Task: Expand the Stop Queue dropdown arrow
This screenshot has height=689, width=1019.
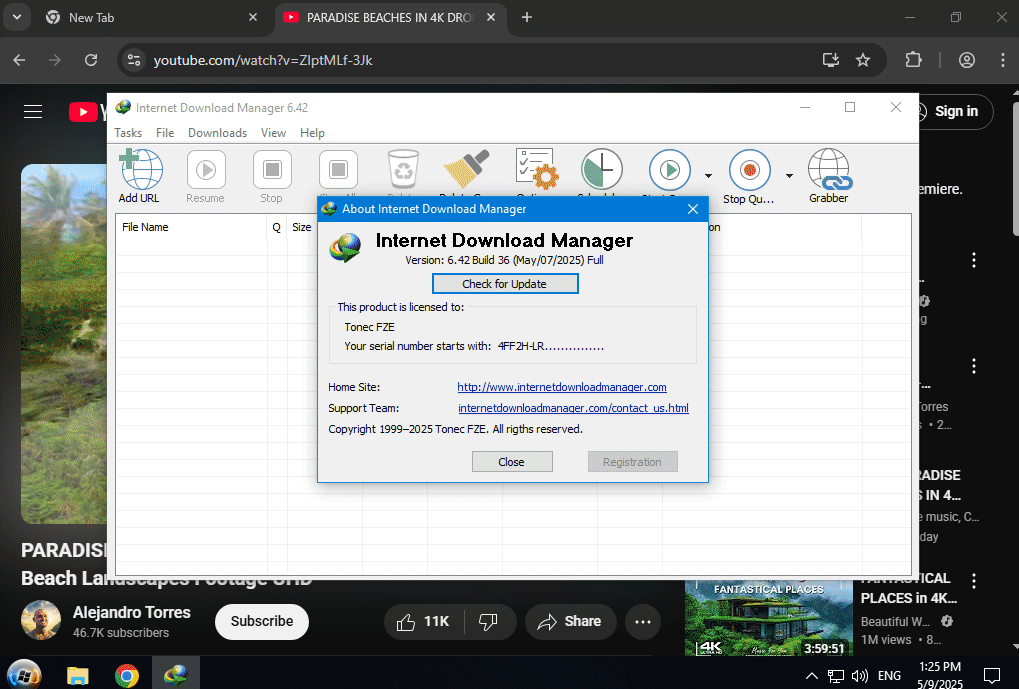Action: 788,175
